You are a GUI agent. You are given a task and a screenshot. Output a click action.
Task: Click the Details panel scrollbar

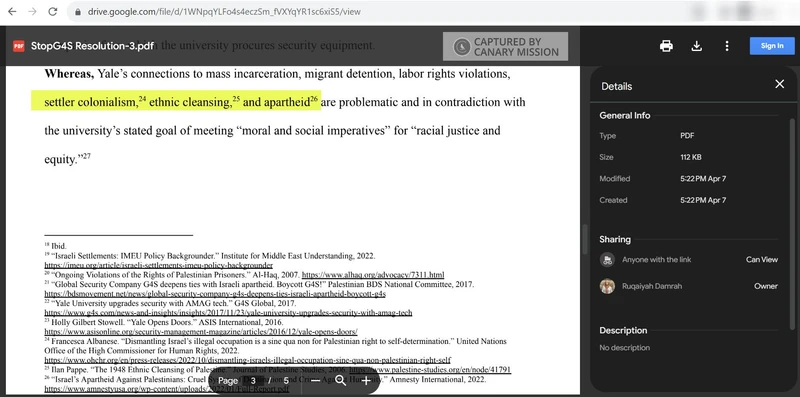point(792,225)
